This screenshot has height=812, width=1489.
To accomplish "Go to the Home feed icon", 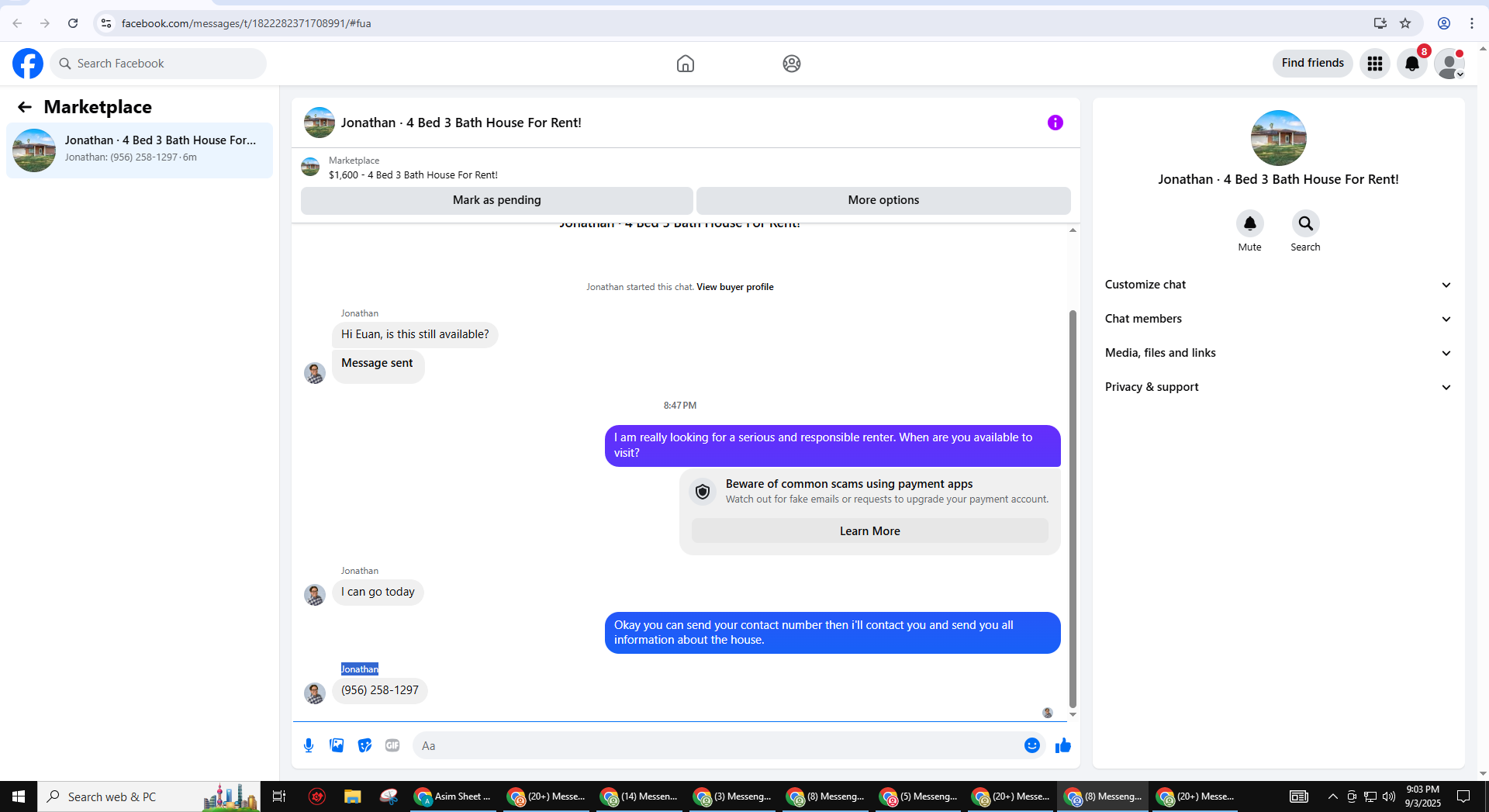I will click(x=686, y=64).
